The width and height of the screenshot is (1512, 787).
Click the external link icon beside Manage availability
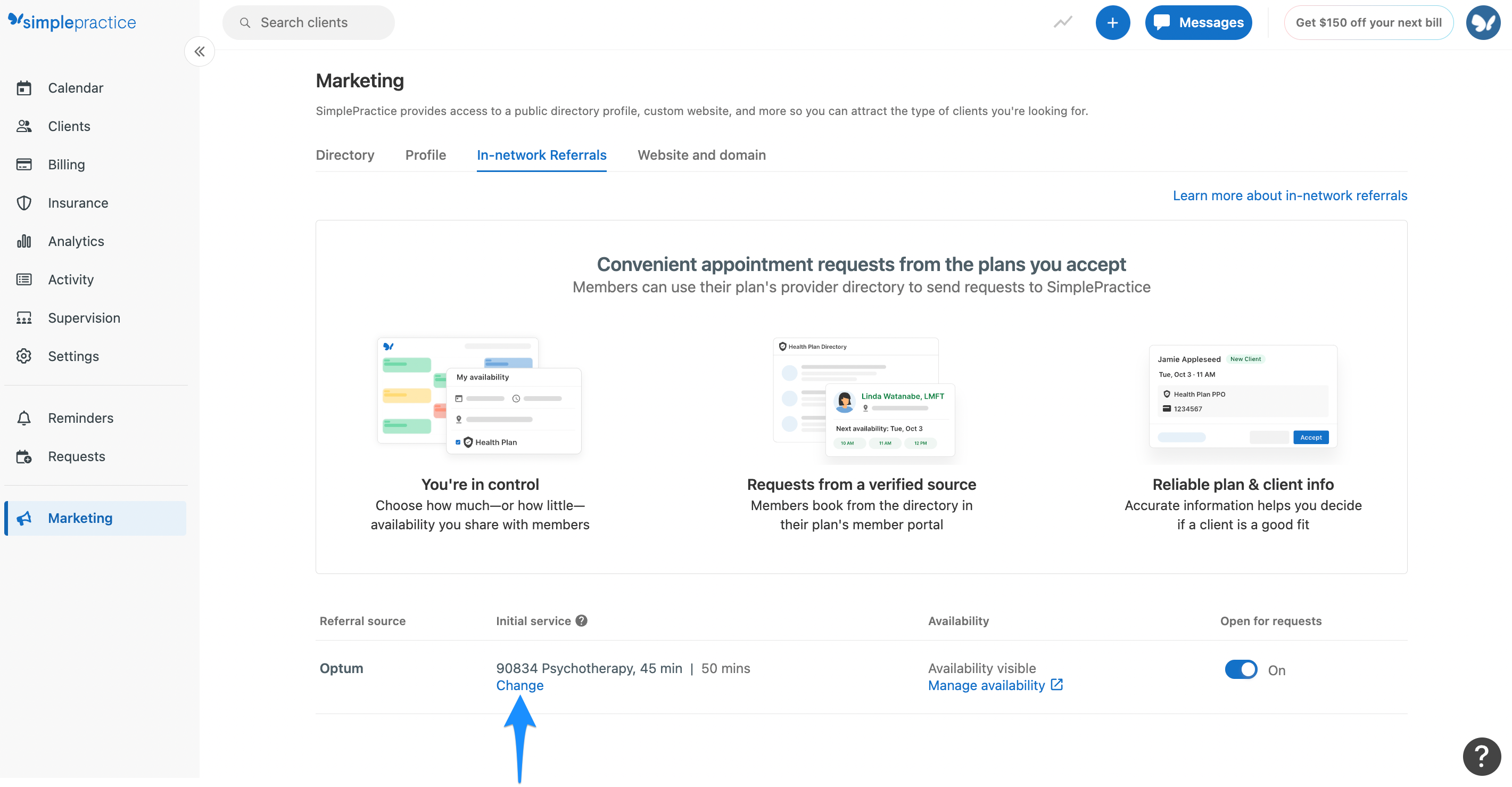[1057, 684]
